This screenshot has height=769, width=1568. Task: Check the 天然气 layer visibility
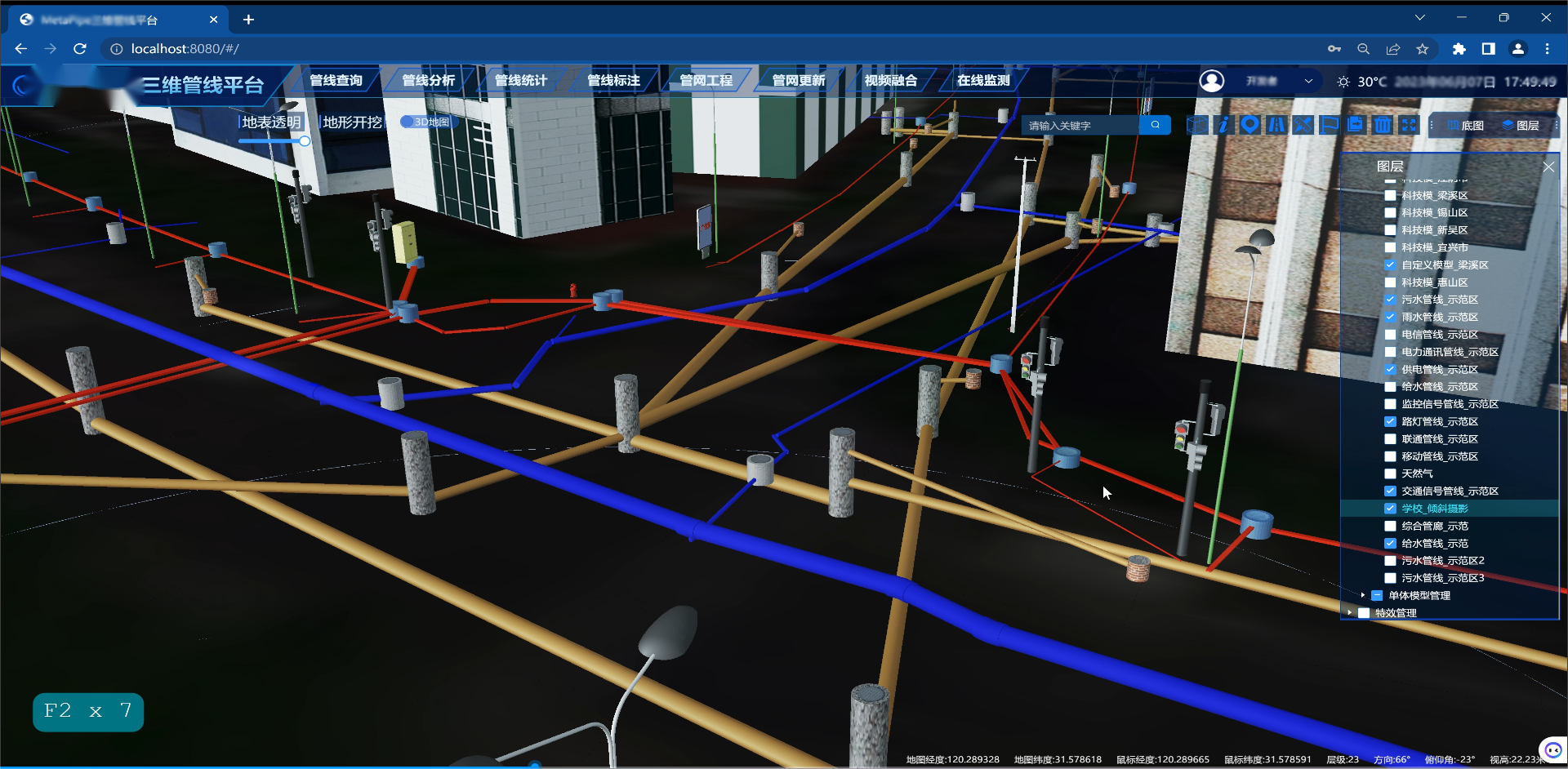(1391, 473)
